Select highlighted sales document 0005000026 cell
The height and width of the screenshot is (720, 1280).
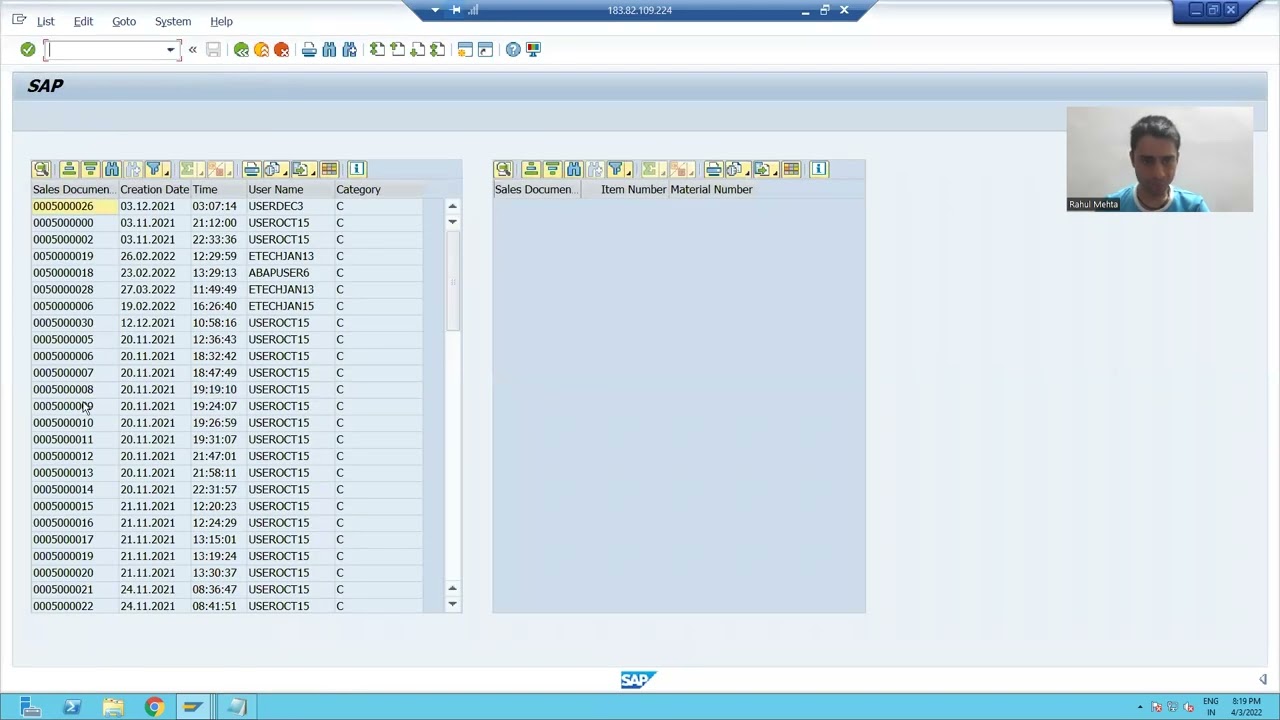click(74, 206)
